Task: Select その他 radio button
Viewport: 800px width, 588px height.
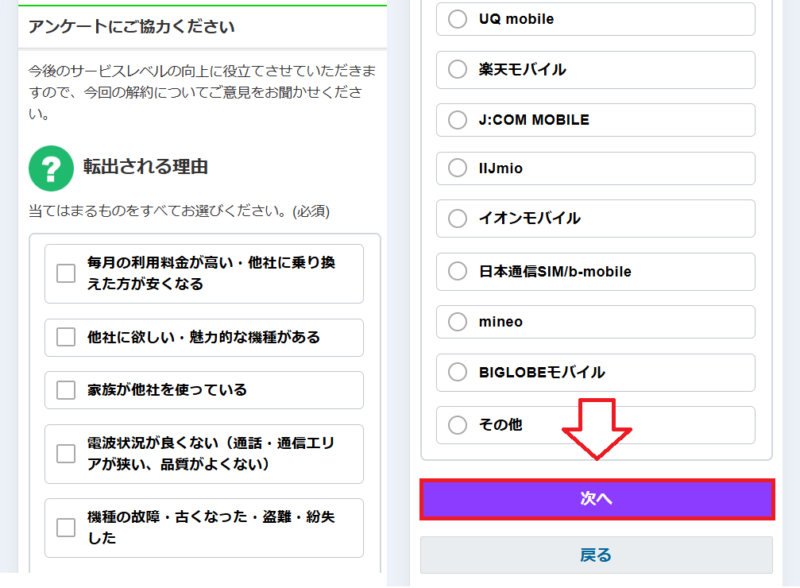Action: pos(457,425)
